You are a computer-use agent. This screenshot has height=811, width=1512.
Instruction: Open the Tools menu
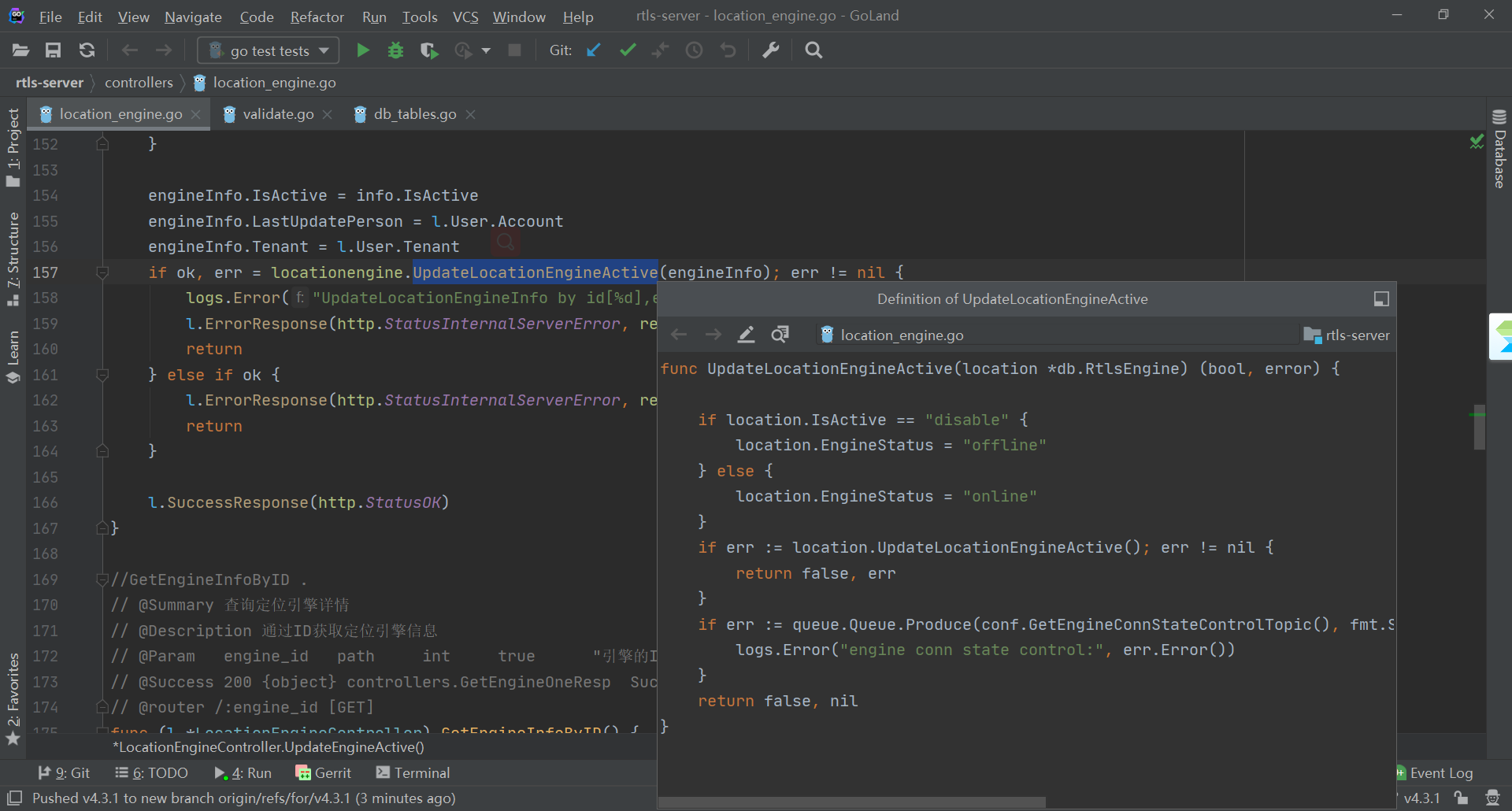tap(420, 17)
